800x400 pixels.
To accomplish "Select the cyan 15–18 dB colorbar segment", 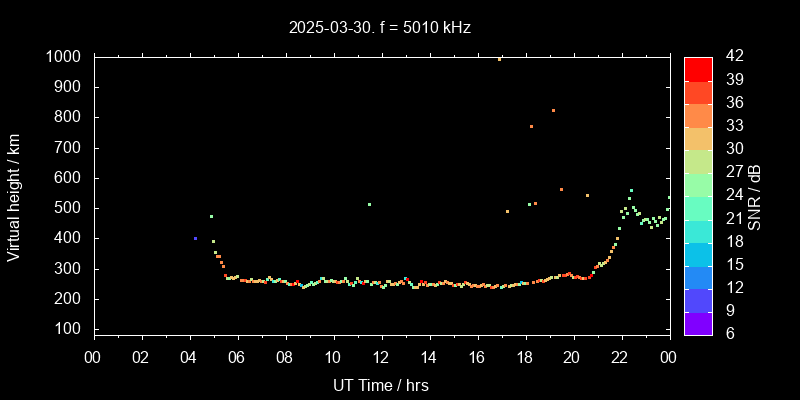I will tap(698, 253).
